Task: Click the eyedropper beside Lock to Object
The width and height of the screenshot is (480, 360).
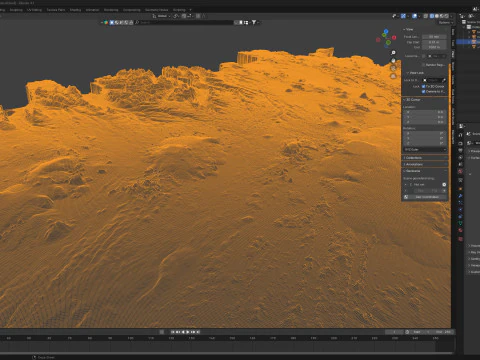Action: 444,80
